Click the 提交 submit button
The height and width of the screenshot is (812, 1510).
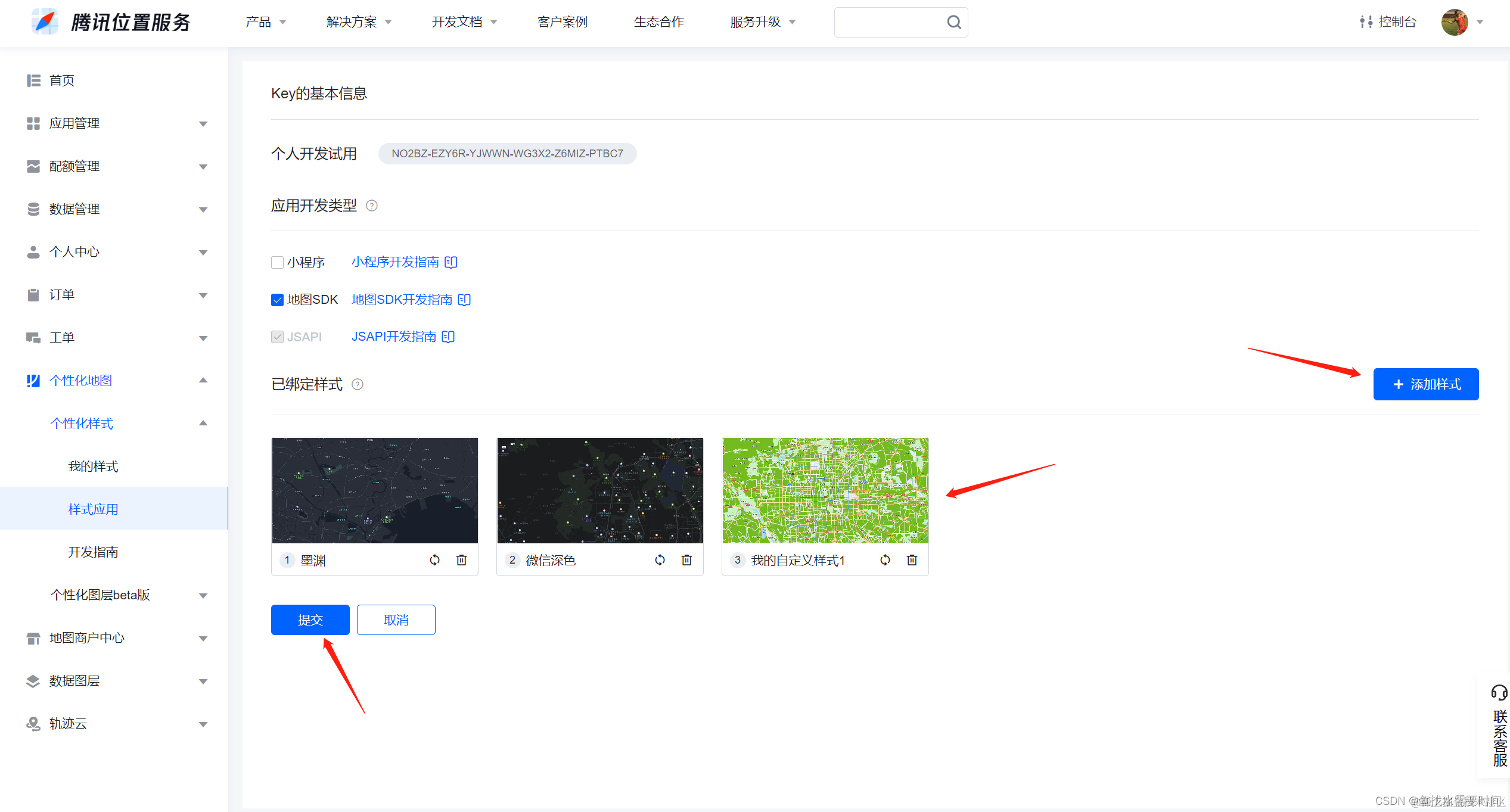[310, 620]
